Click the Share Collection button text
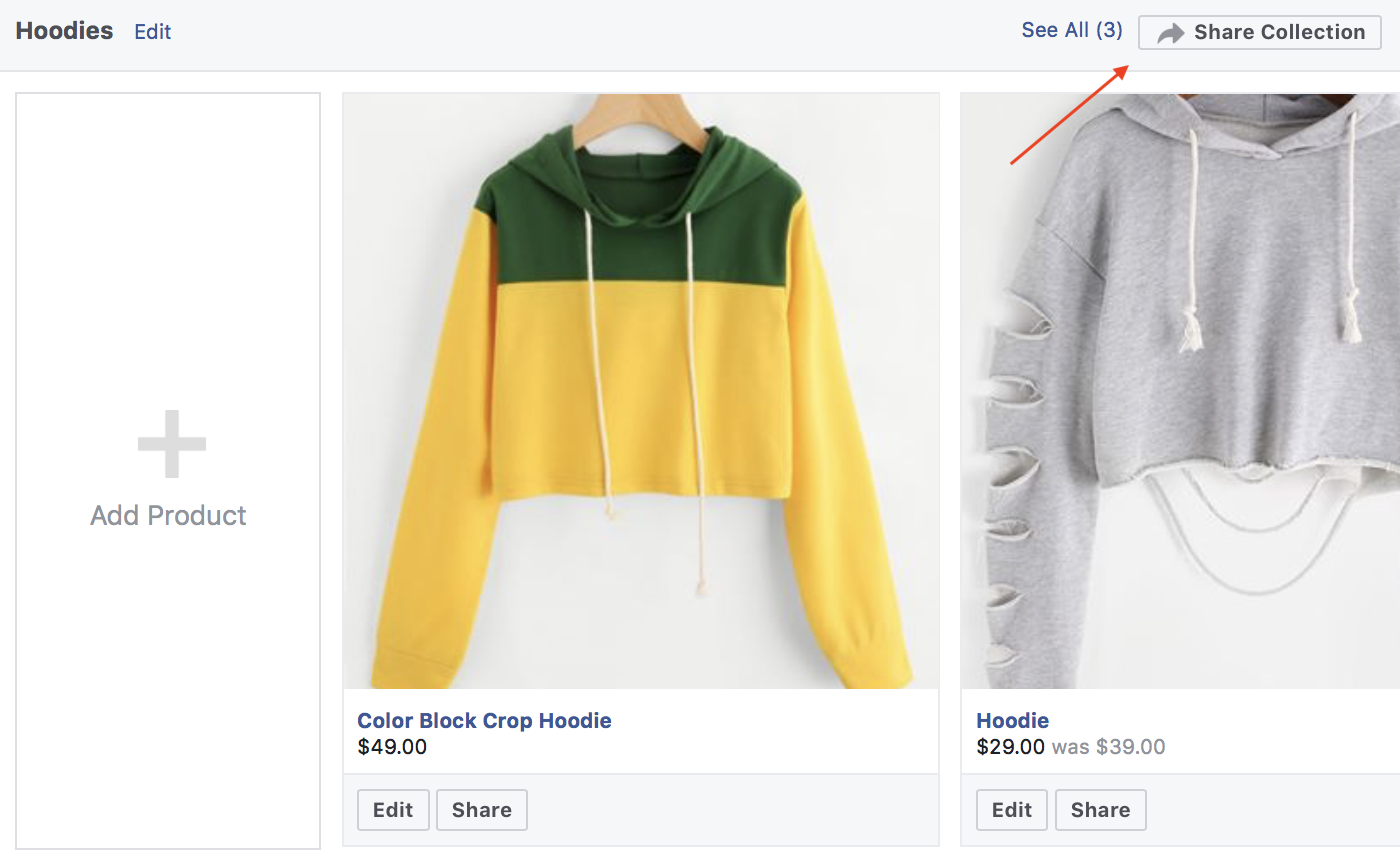The width and height of the screenshot is (1400, 868). 1279,32
